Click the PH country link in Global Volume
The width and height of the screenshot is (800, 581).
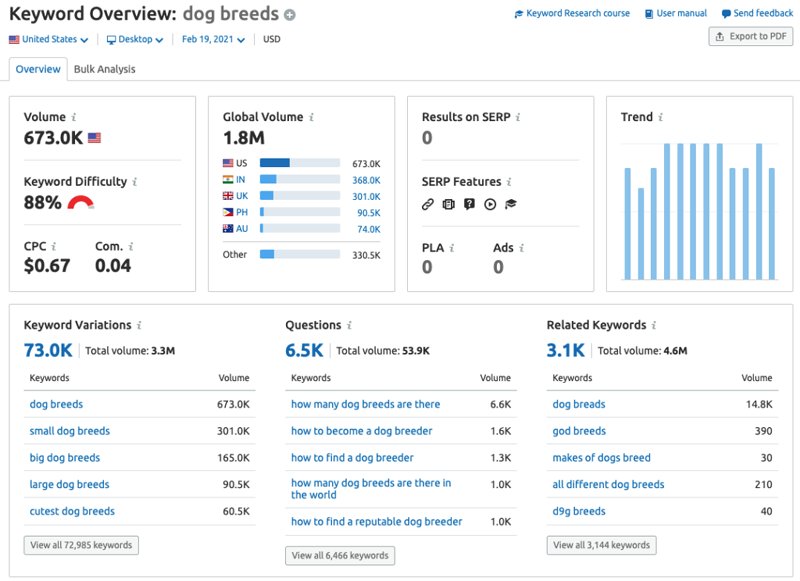pos(241,212)
